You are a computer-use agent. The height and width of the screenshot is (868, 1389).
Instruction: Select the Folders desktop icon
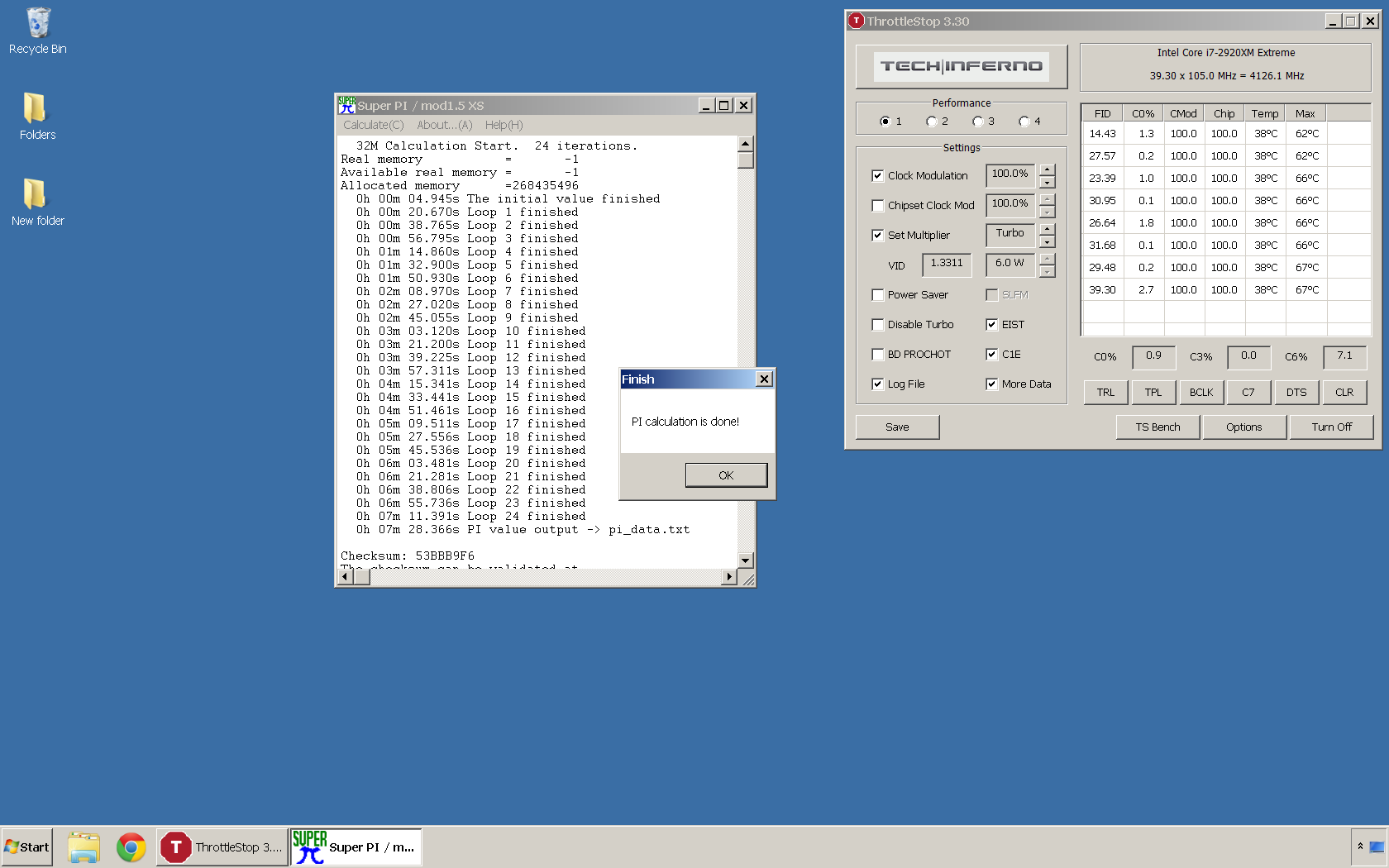[37, 117]
